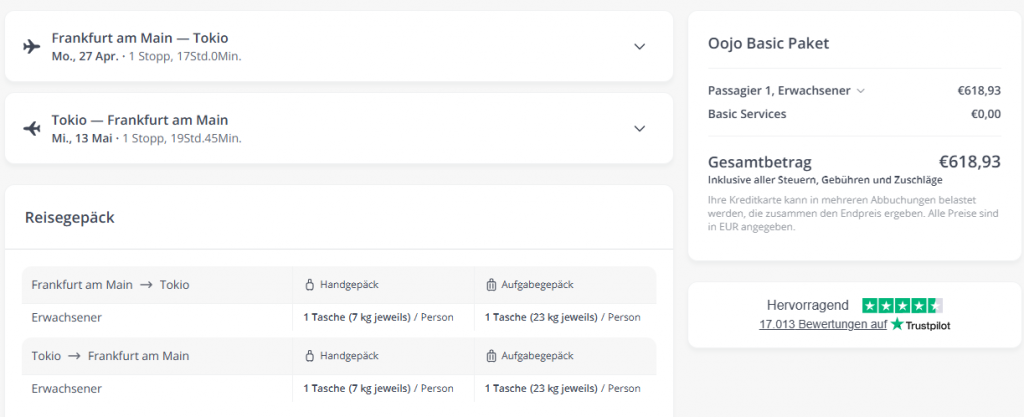Screen dimensions: 1024x417
Task: Click the outbound airplane icon for Frankfurt — Tokio
Action: (x=31, y=47)
